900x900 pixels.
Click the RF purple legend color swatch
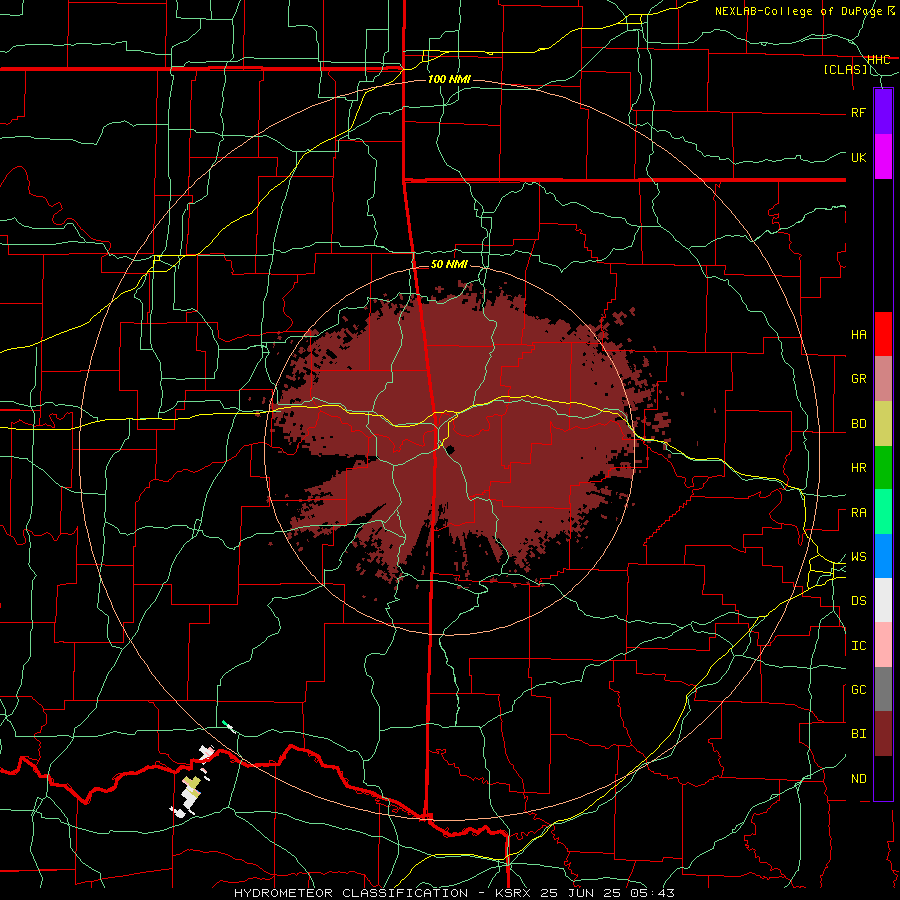tap(882, 112)
